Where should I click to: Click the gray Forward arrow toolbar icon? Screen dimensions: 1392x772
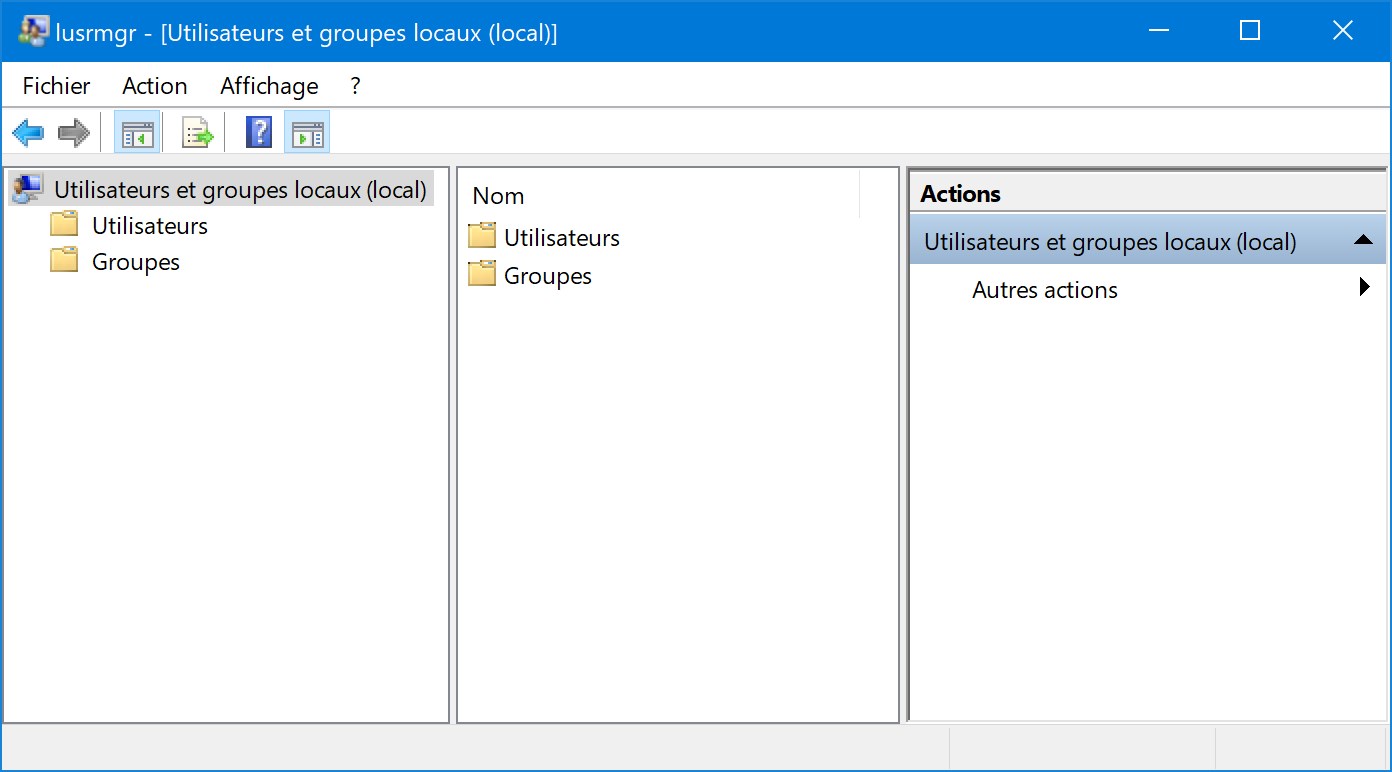[x=74, y=132]
